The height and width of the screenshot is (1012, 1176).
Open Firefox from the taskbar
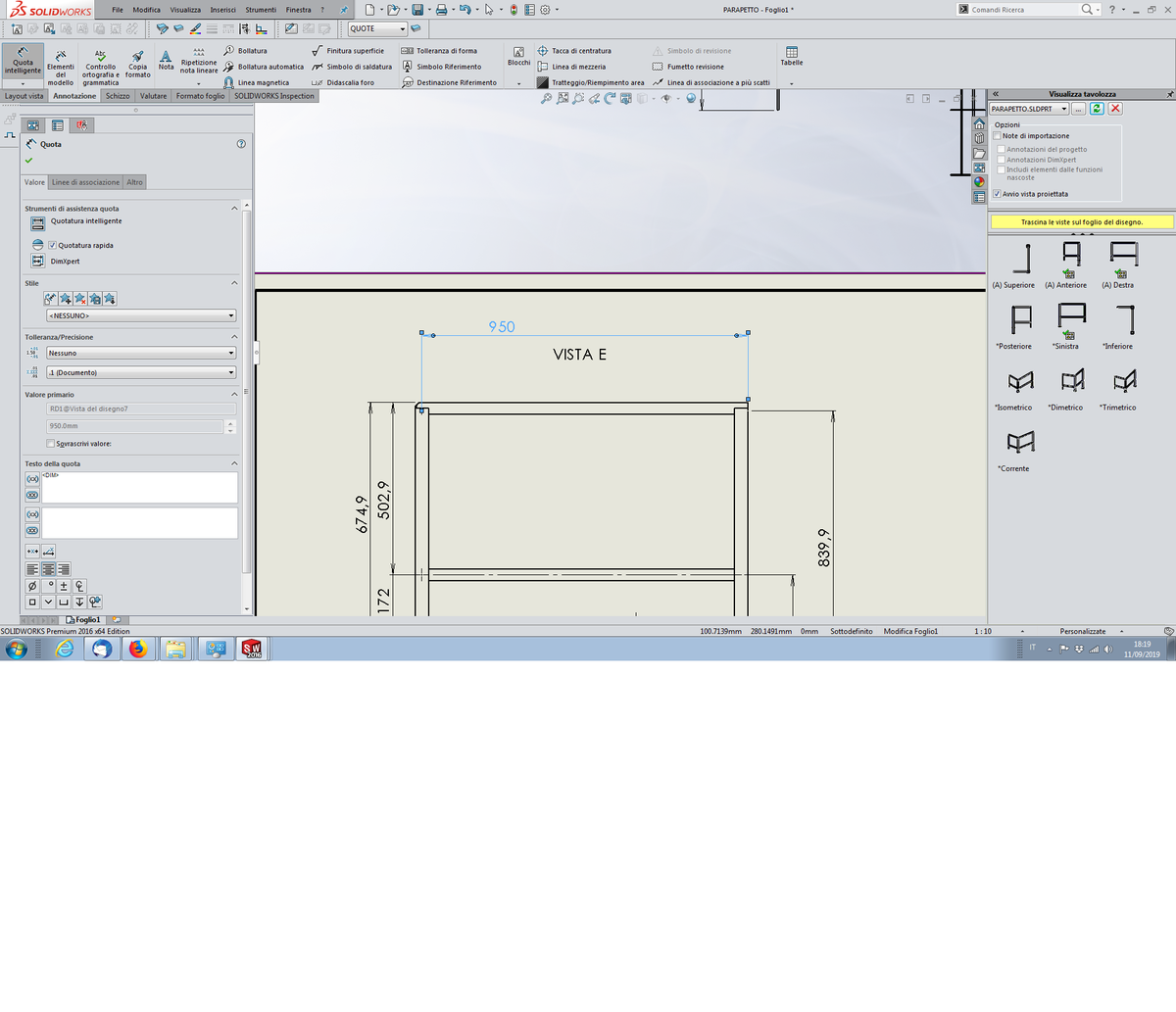click(x=138, y=649)
